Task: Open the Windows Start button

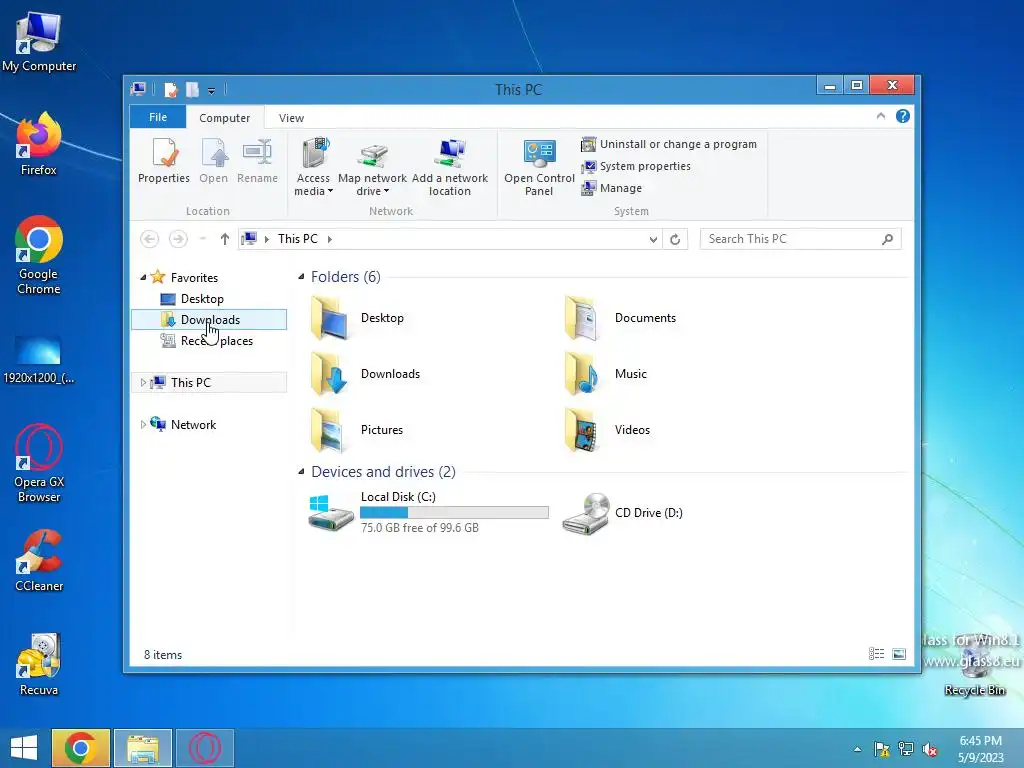Action: (x=24, y=748)
